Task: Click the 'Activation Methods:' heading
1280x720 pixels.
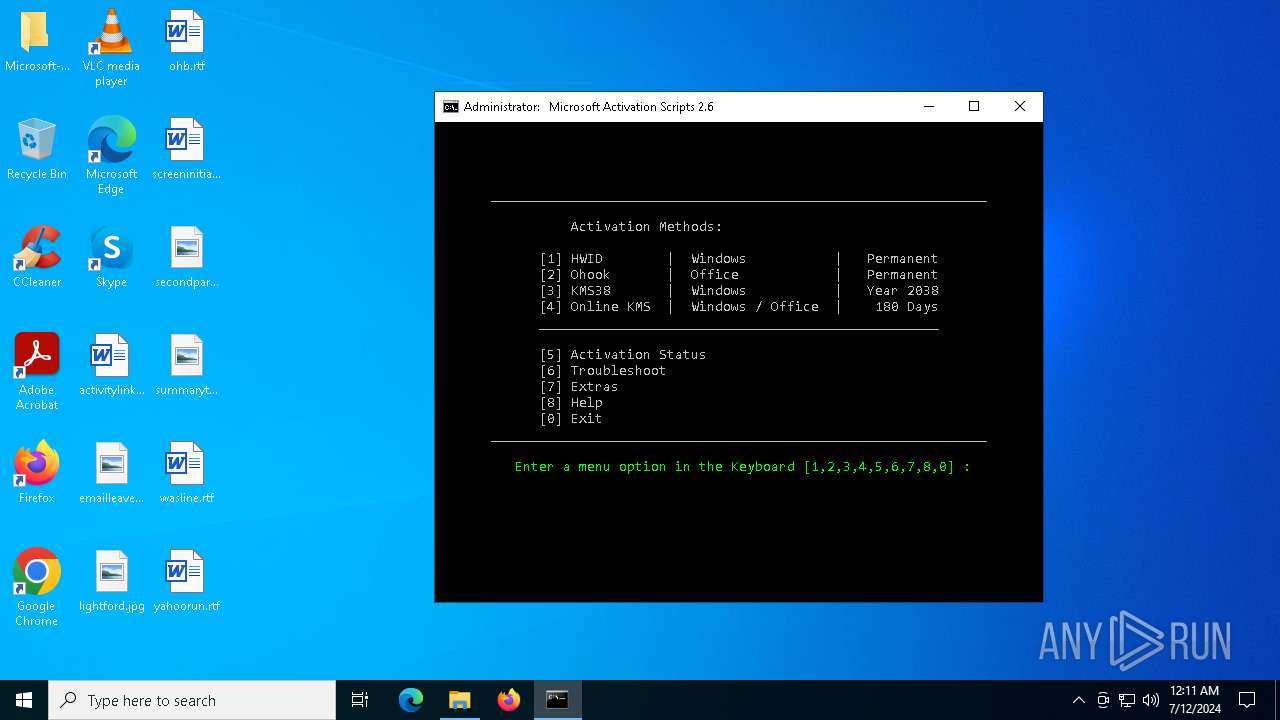Action: pyautogui.click(x=646, y=227)
